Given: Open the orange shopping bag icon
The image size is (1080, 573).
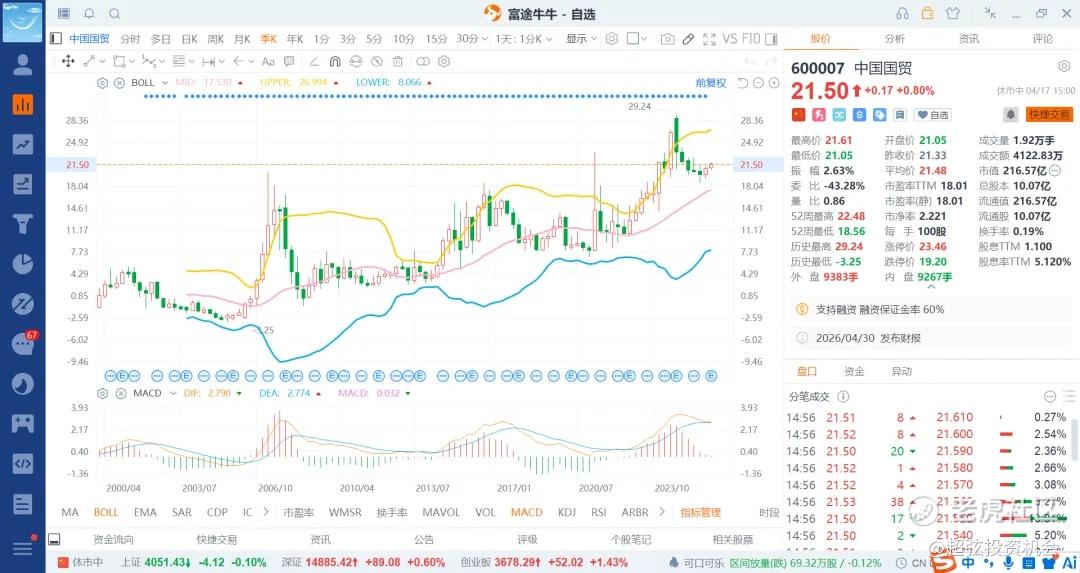Looking at the screenshot, I should point(928,13).
